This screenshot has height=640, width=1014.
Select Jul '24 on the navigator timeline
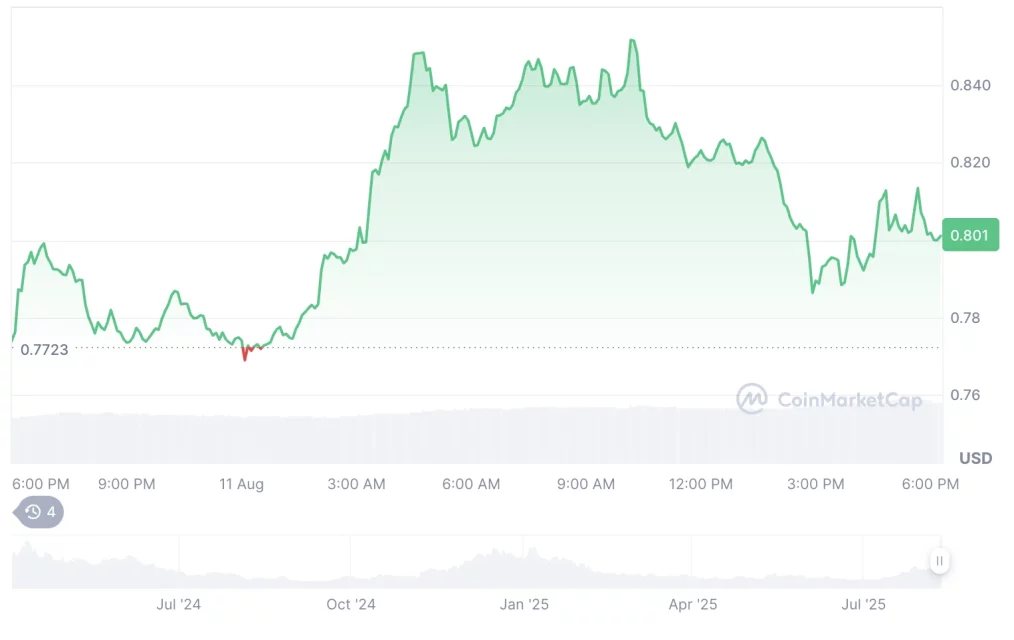[x=179, y=605]
